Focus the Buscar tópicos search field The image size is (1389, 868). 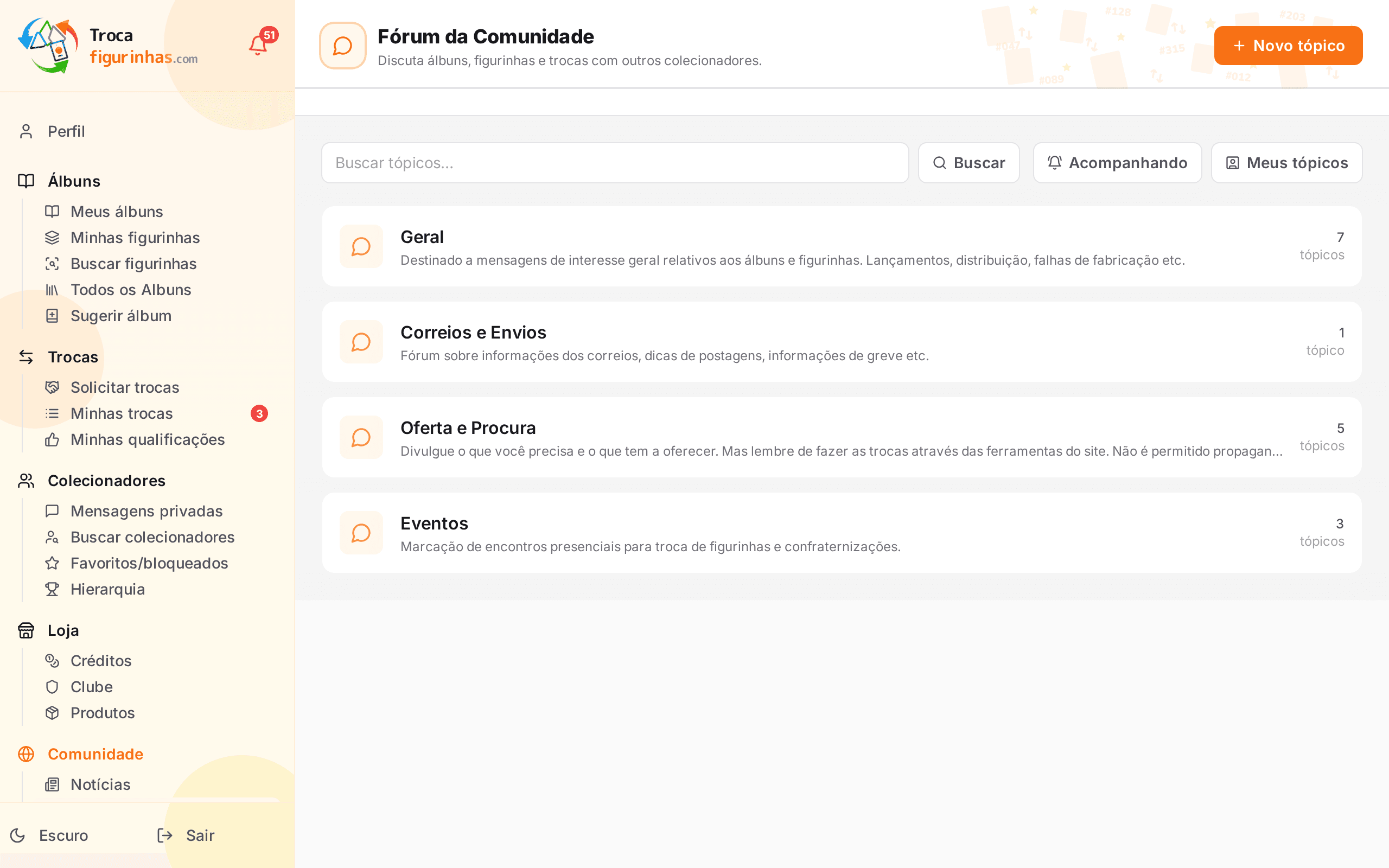coord(615,163)
